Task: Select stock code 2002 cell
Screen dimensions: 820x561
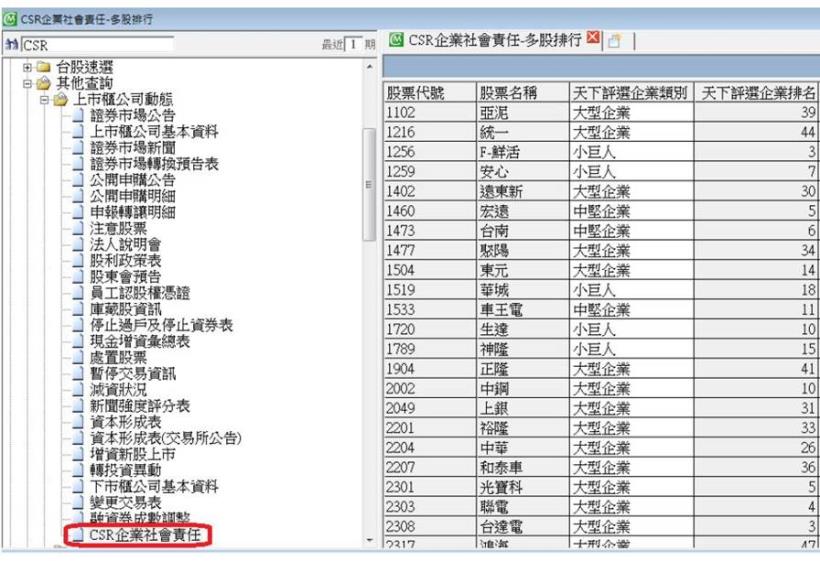Action: click(x=430, y=388)
